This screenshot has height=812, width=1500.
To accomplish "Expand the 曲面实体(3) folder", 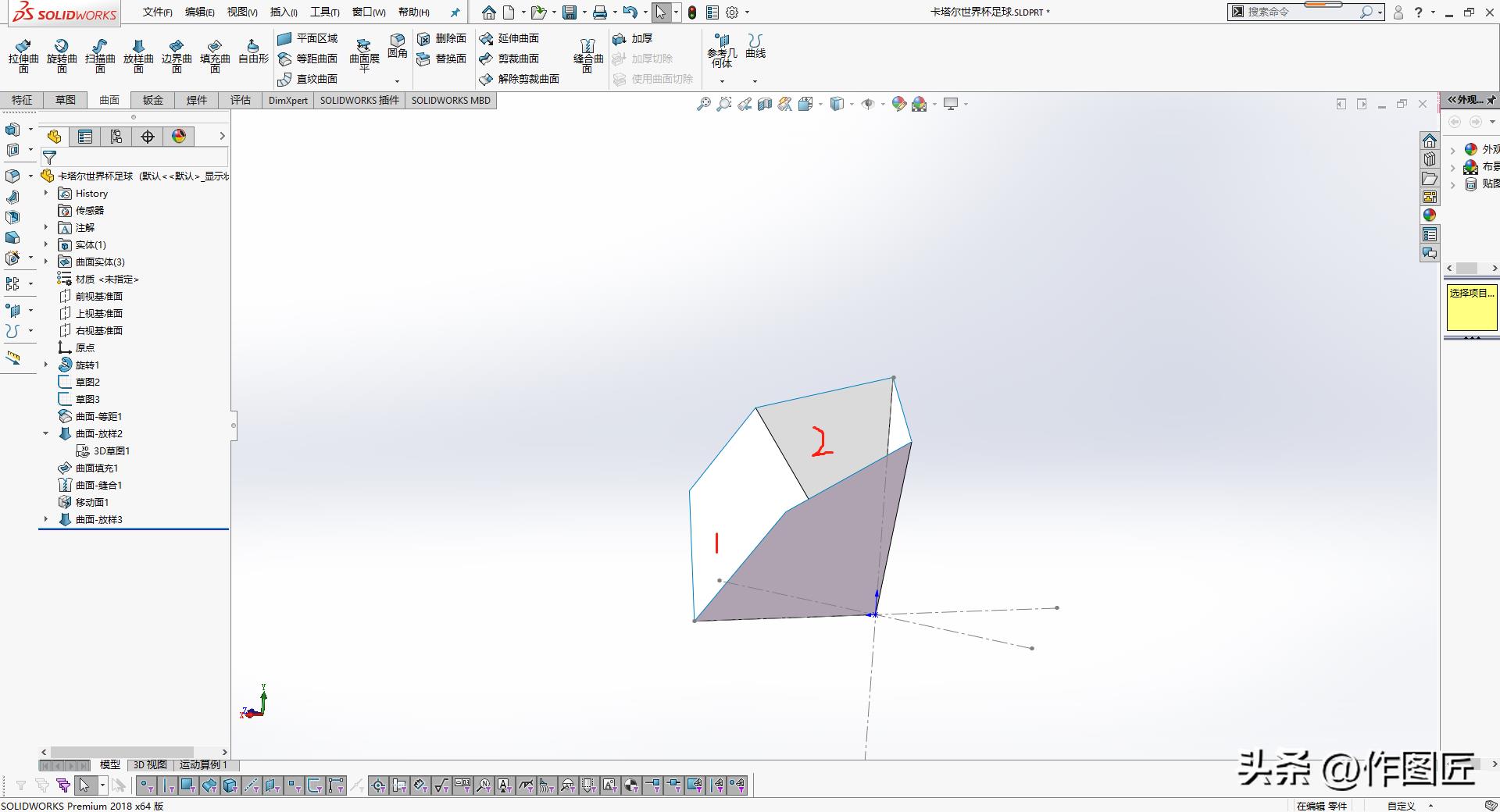I will pos(46,262).
